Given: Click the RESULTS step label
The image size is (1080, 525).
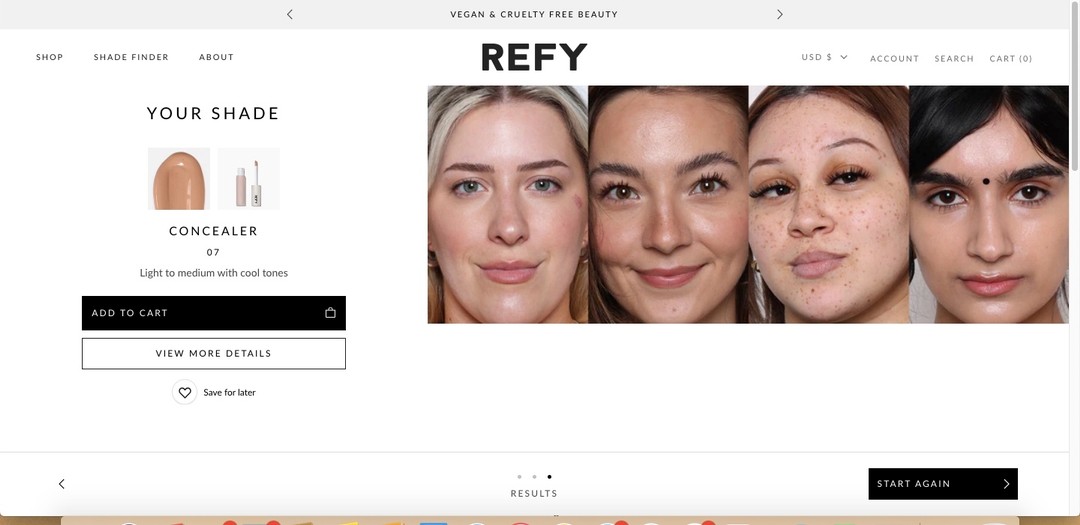Looking at the screenshot, I should [534, 493].
